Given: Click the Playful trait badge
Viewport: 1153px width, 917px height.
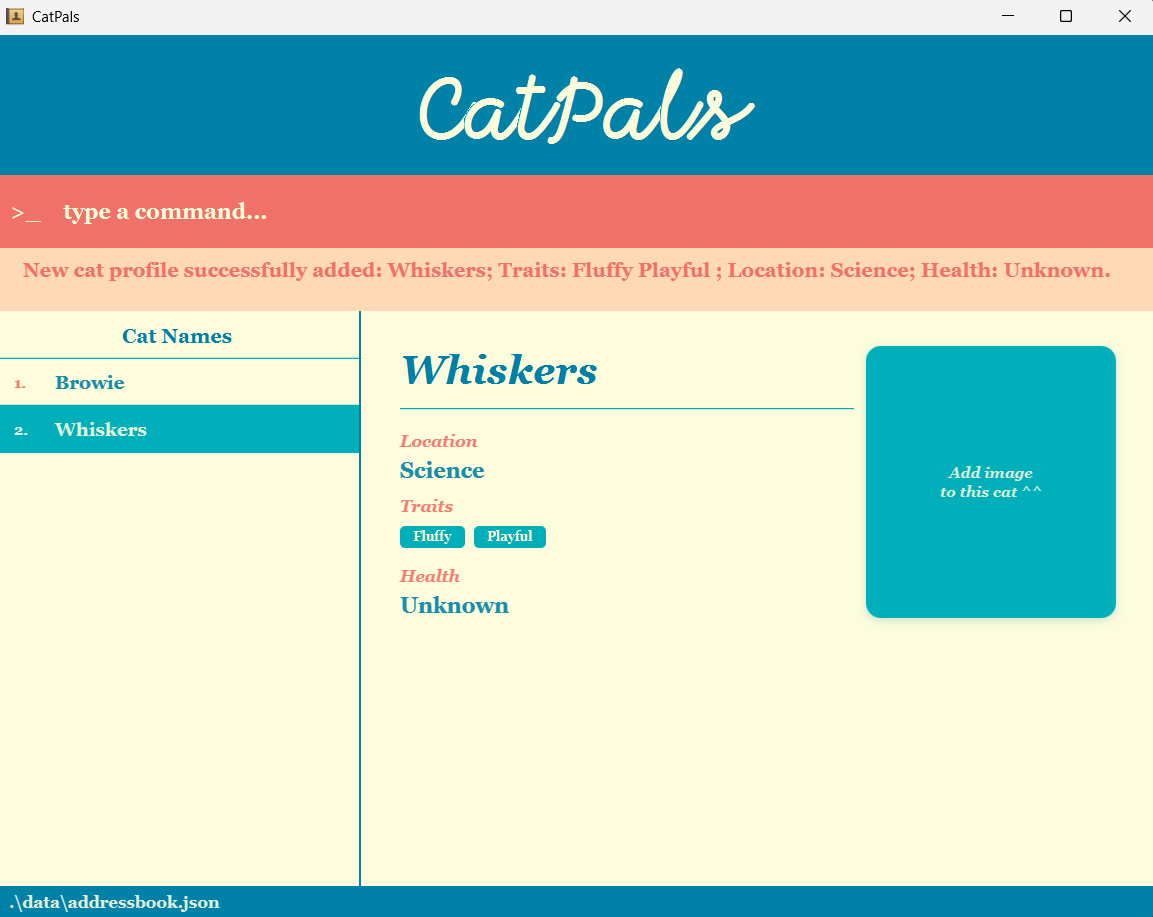Looking at the screenshot, I should (x=509, y=536).
